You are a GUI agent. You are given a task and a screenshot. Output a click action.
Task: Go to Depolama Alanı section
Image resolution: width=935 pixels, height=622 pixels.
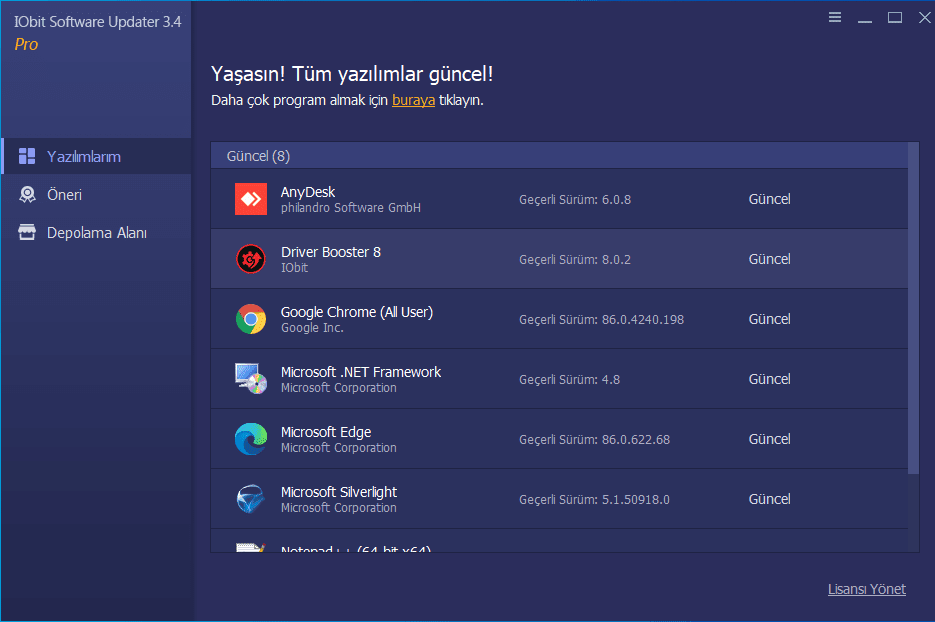[x=96, y=233]
